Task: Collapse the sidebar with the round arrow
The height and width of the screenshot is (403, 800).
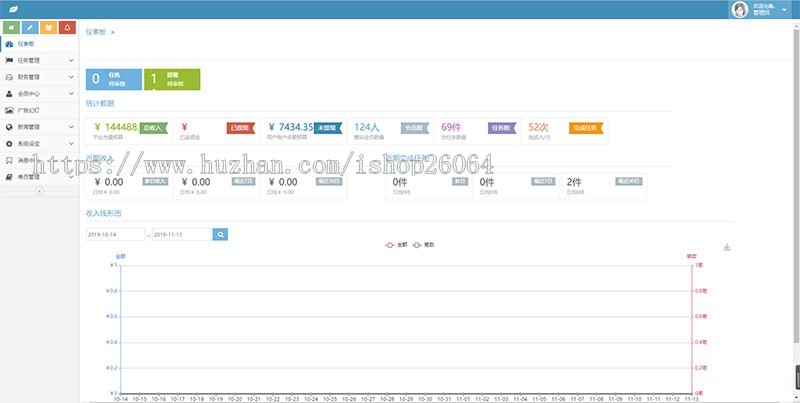Action: click(x=39, y=191)
